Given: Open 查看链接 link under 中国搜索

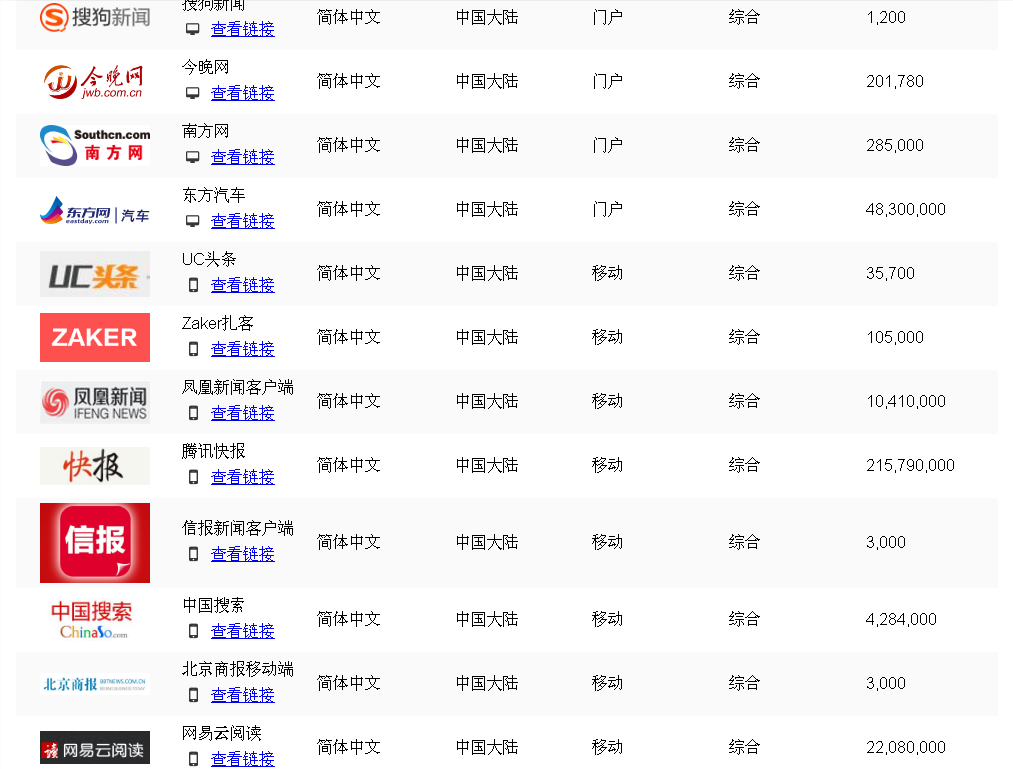Looking at the screenshot, I should [243, 631].
